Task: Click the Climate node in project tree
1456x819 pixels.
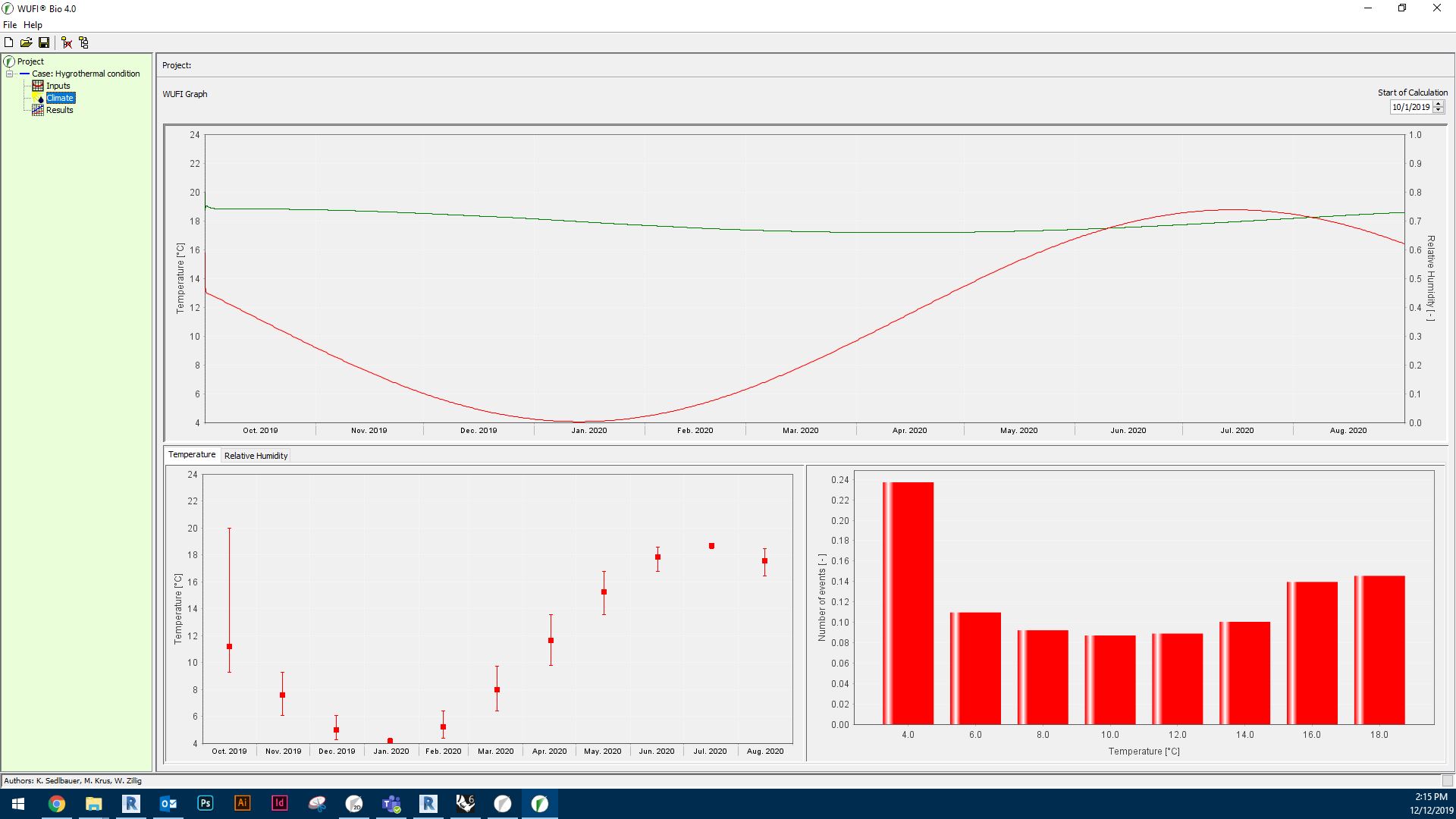Action: pyautogui.click(x=60, y=98)
